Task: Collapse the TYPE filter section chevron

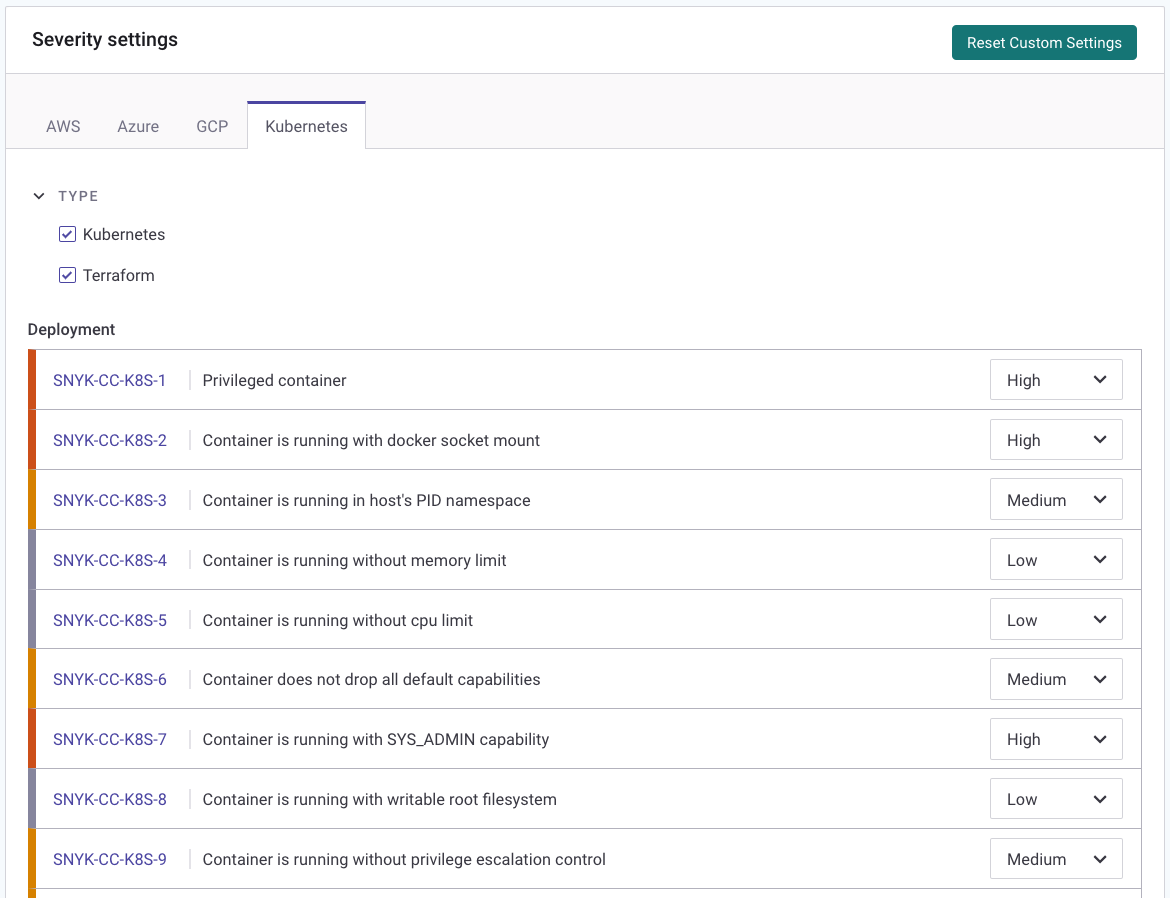Action: point(39,196)
